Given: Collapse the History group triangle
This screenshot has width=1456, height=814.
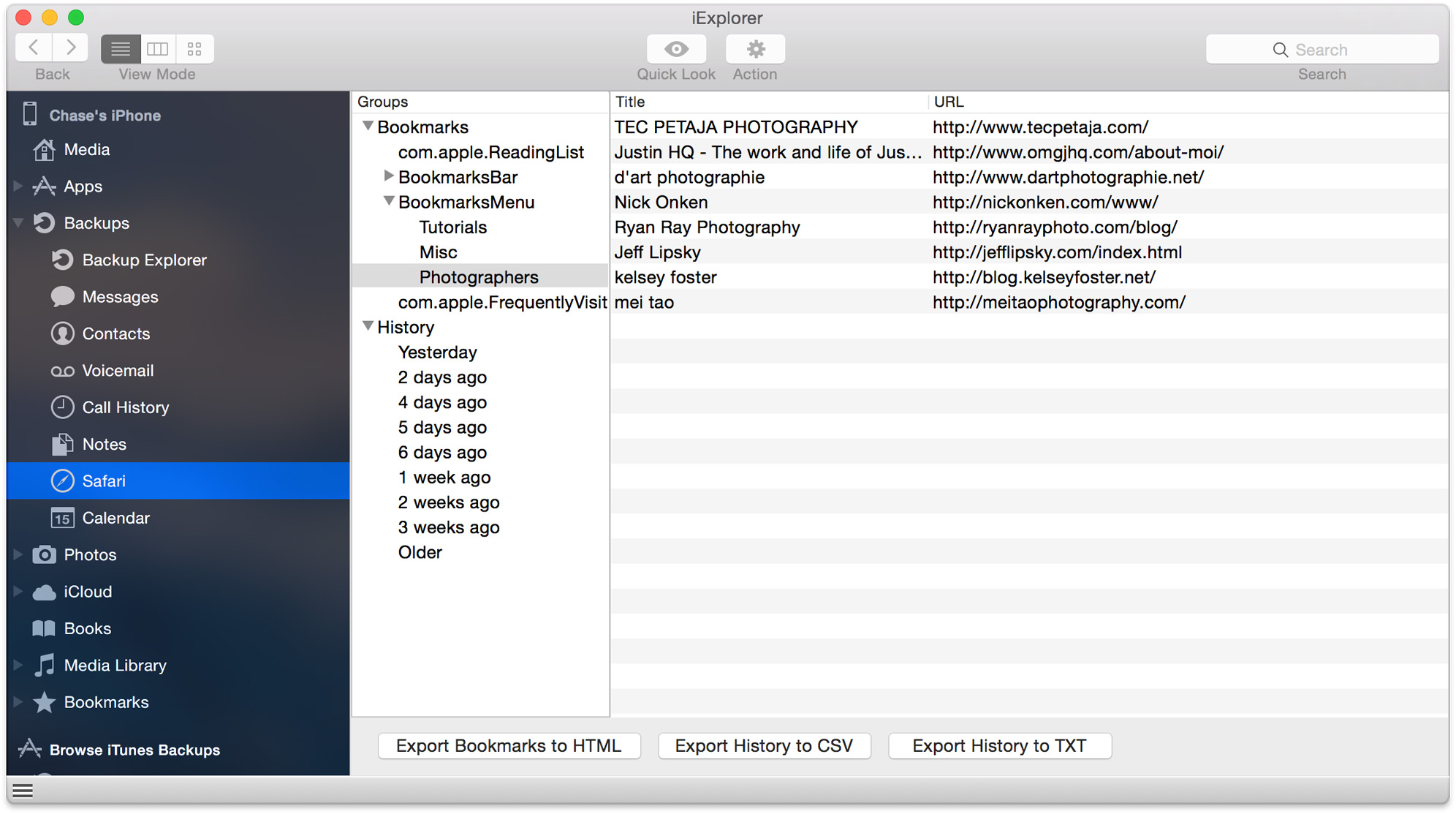Looking at the screenshot, I should click(x=368, y=326).
